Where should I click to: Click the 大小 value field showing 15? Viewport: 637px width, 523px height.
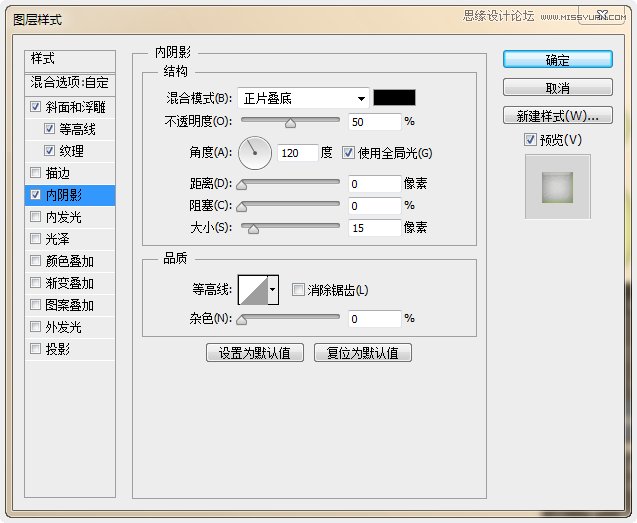(375, 228)
